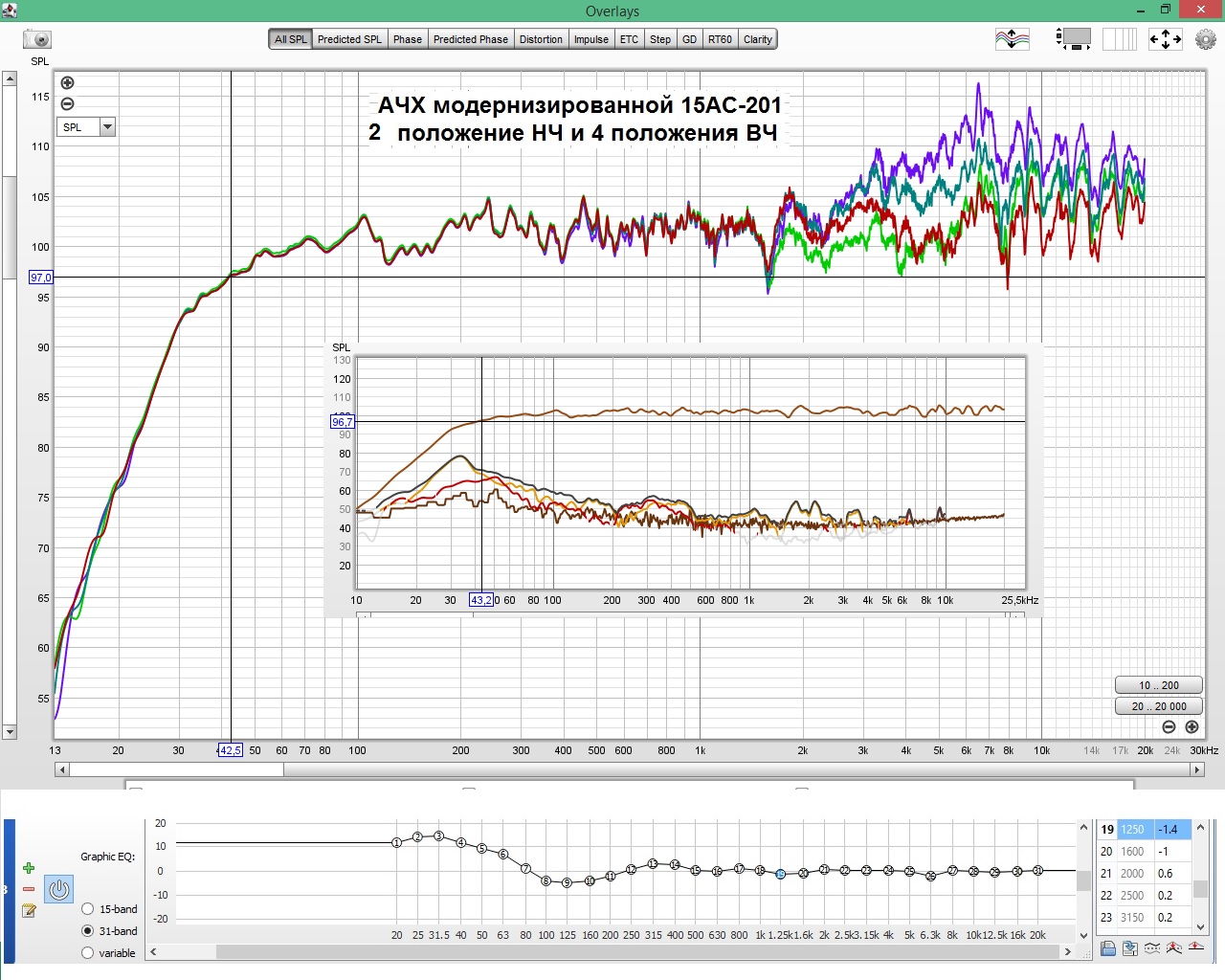This screenshot has height=980, width=1225.
Task: Click the -1.4 gain cell for band 19
Action: (x=1173, y=830)
